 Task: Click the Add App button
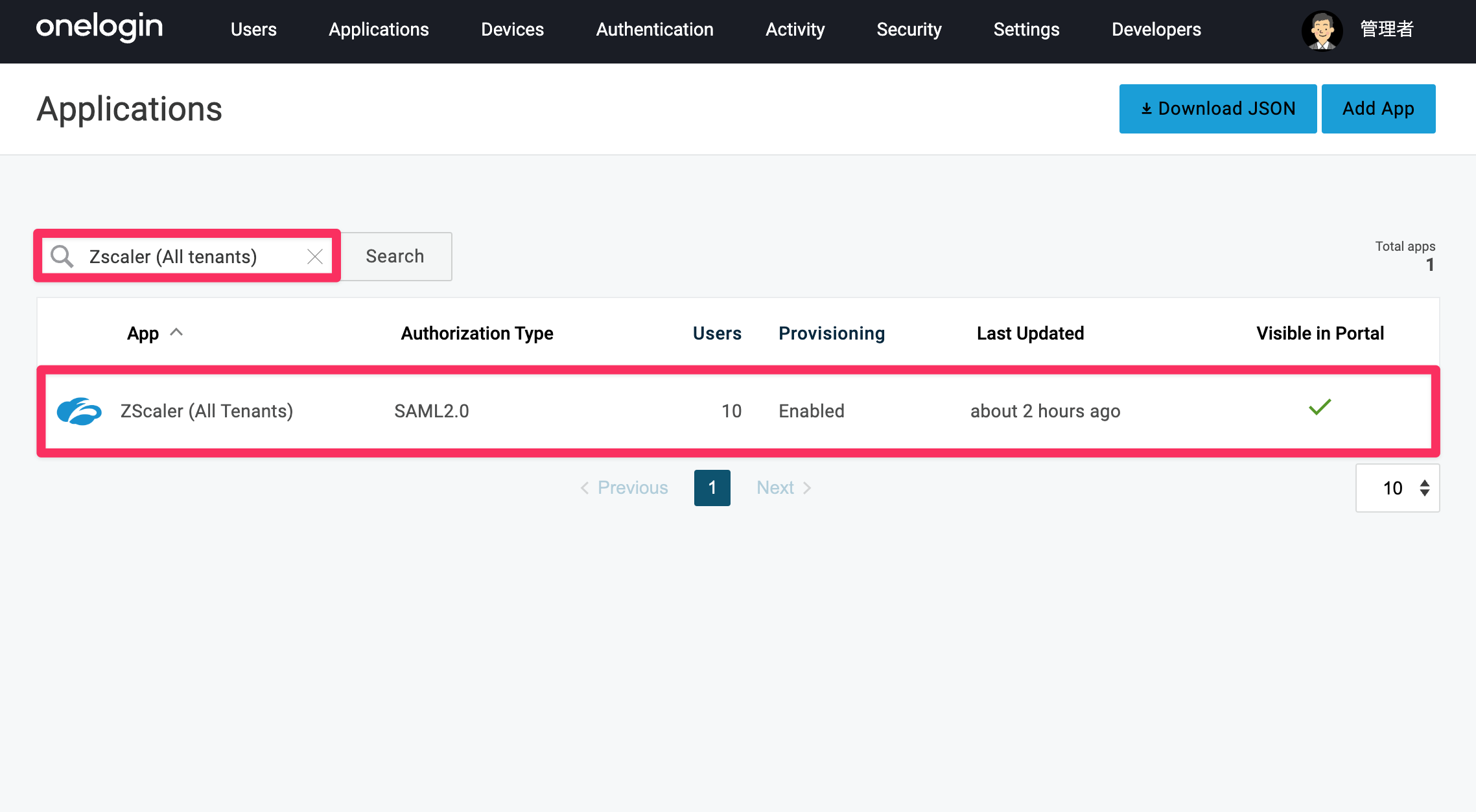click(1378, 109)
